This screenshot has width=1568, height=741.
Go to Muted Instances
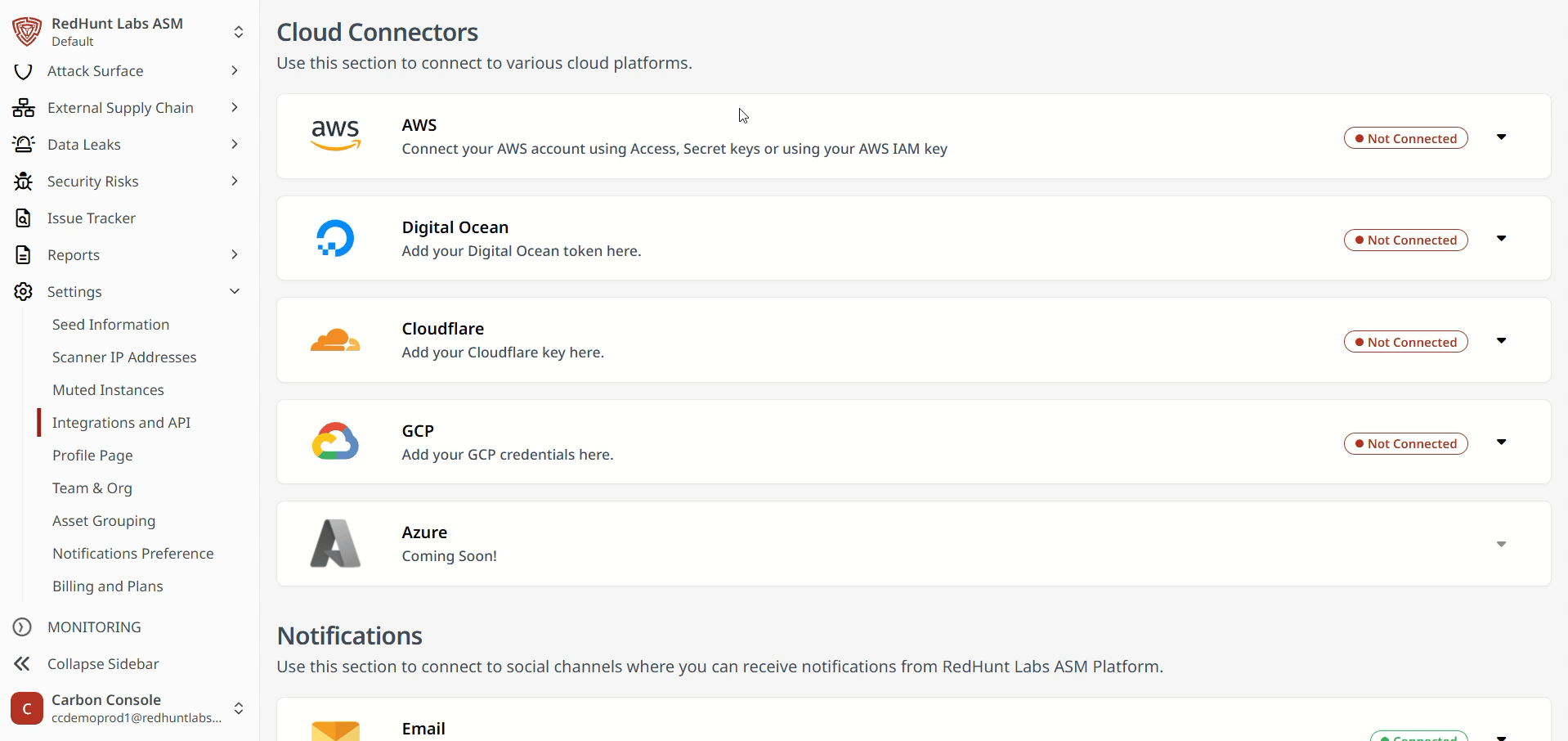click(x=108, y=390)
